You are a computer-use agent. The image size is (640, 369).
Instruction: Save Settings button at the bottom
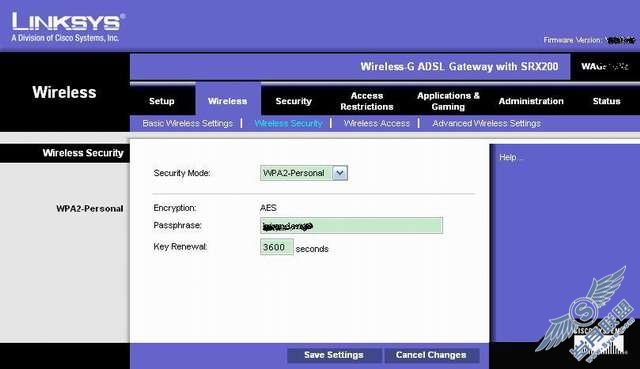[334, 355]
